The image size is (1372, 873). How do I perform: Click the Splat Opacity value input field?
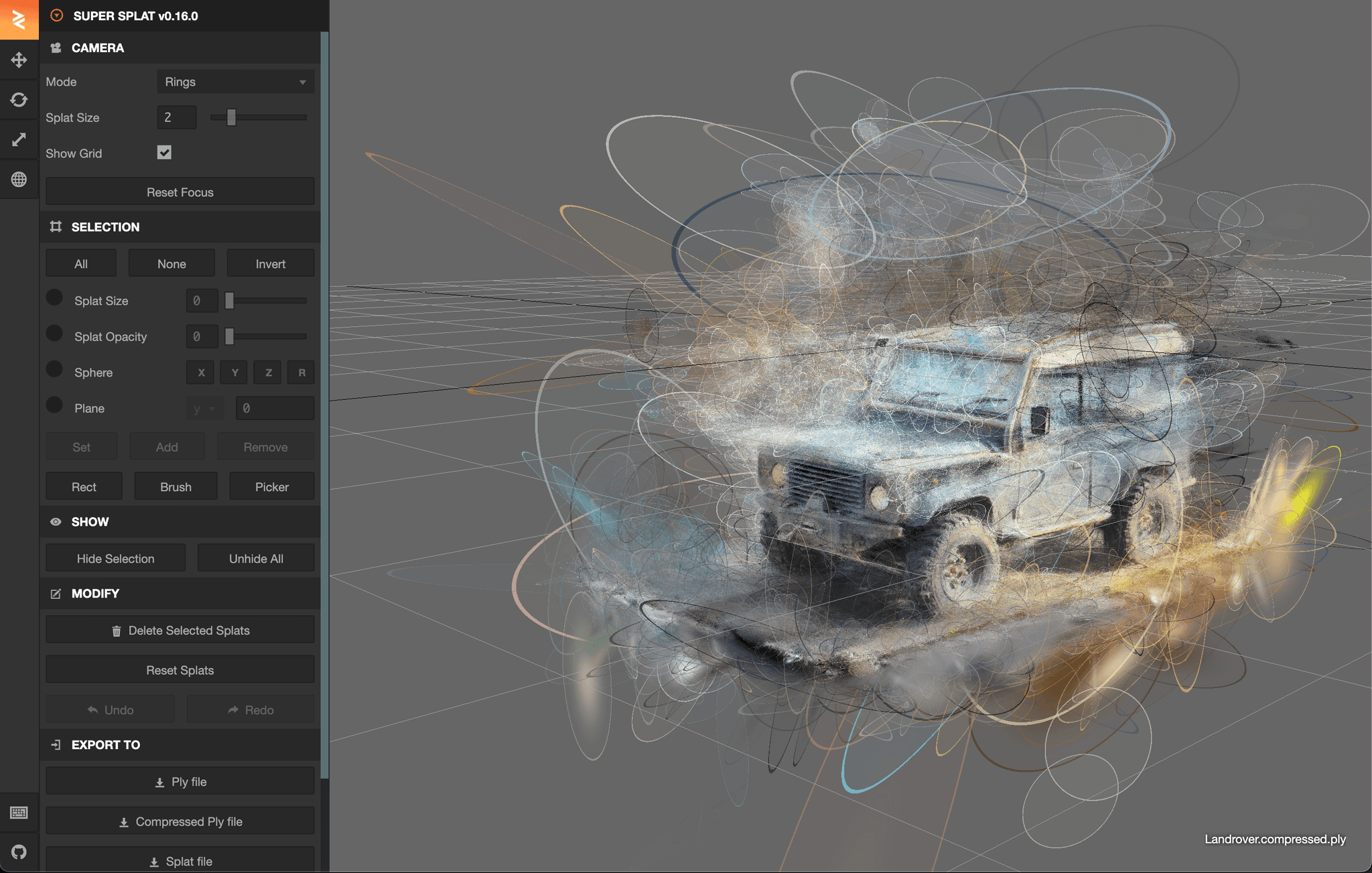click(x=201, y=336)
